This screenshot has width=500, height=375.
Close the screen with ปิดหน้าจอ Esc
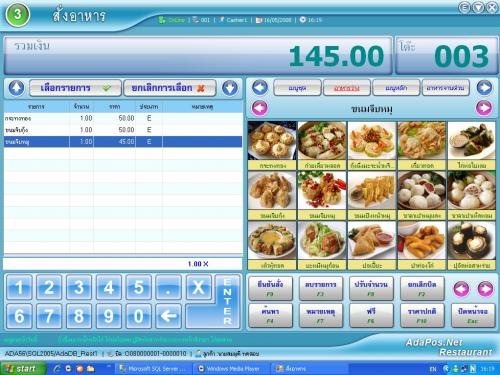(473, 315)
